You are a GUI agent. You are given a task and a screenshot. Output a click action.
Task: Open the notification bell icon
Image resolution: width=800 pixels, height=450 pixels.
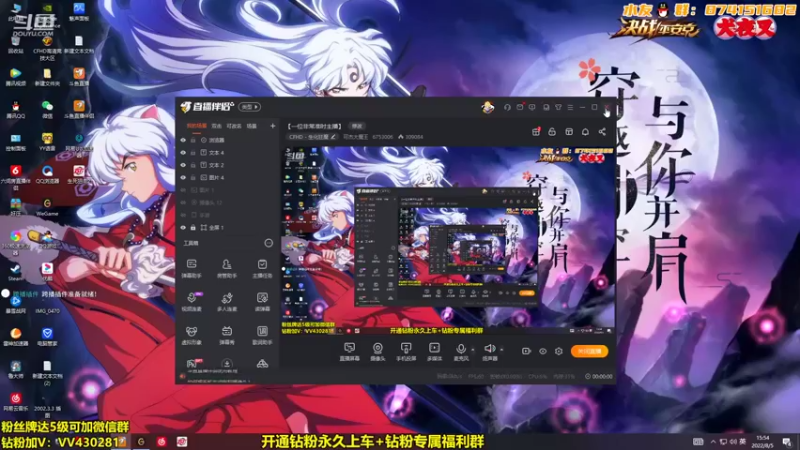(x=585, y=132)
